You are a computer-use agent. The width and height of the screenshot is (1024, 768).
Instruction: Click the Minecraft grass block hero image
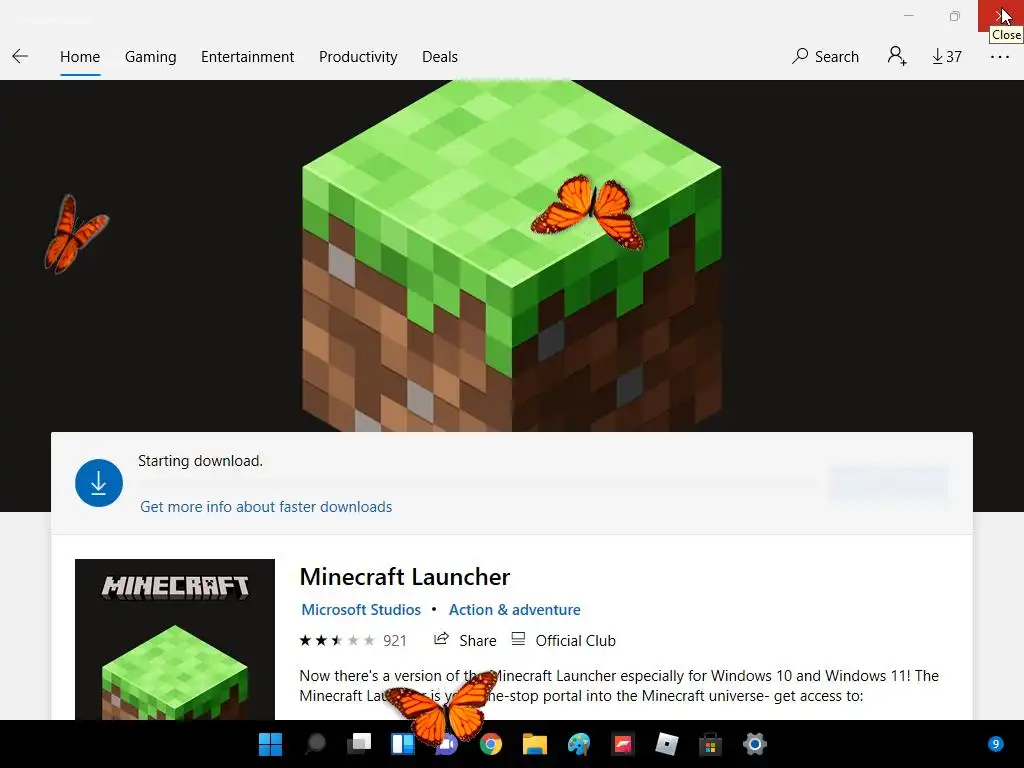(512, 255)
